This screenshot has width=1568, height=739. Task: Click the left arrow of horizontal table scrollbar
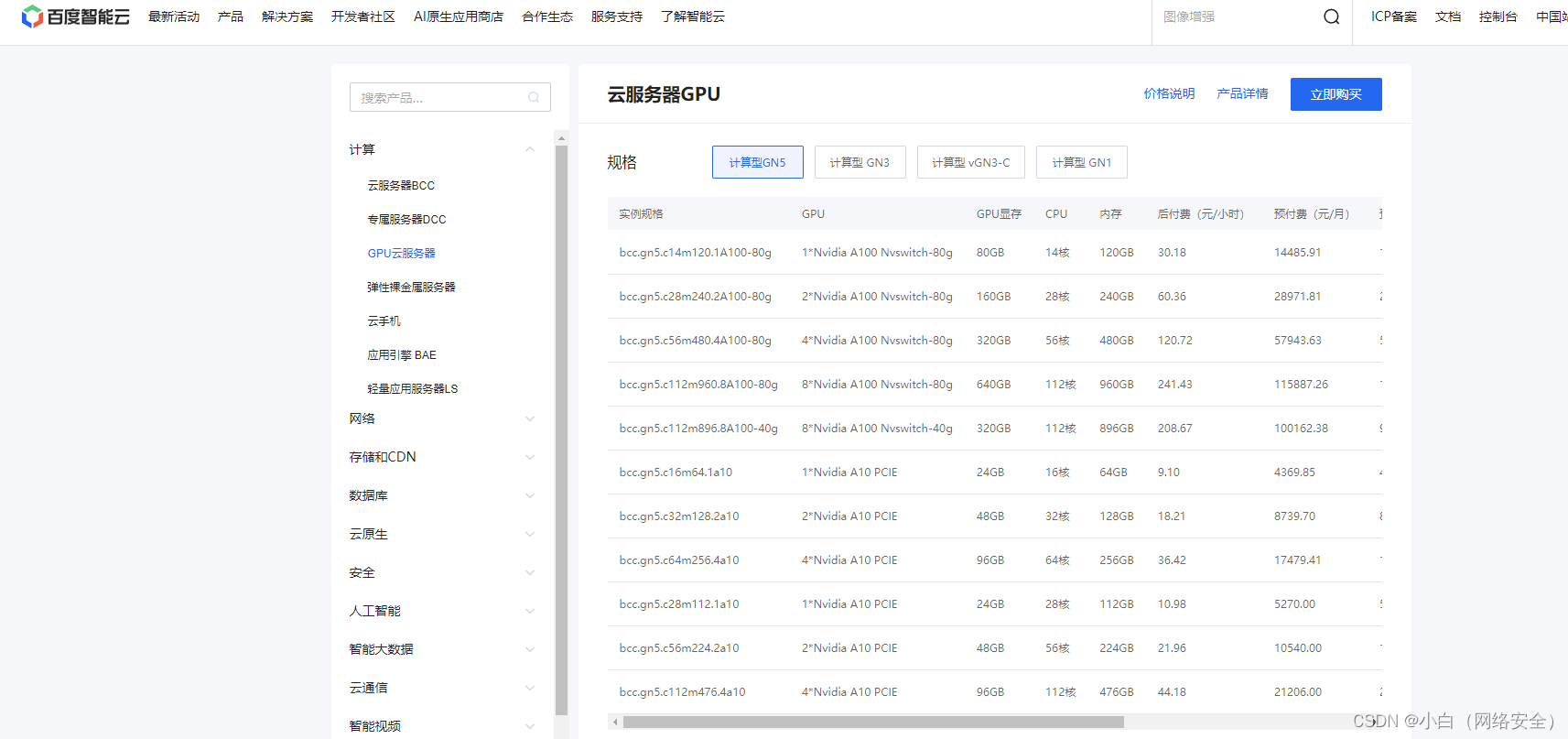[615, 722]
